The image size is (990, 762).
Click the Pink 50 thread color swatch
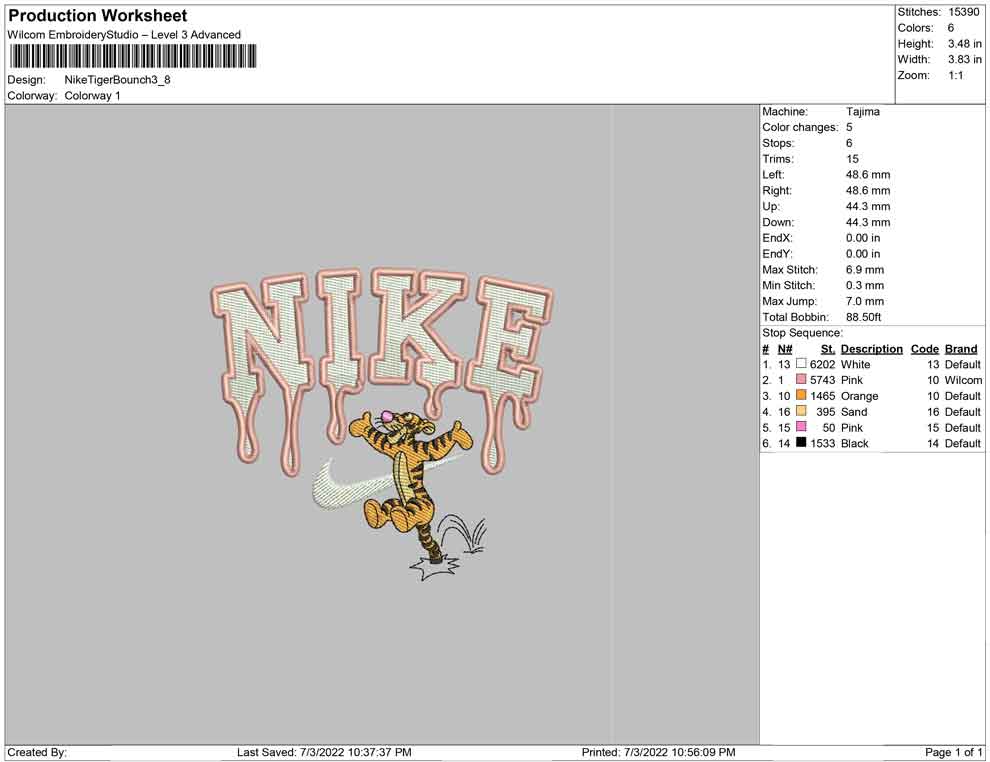[x=801, y=427]
